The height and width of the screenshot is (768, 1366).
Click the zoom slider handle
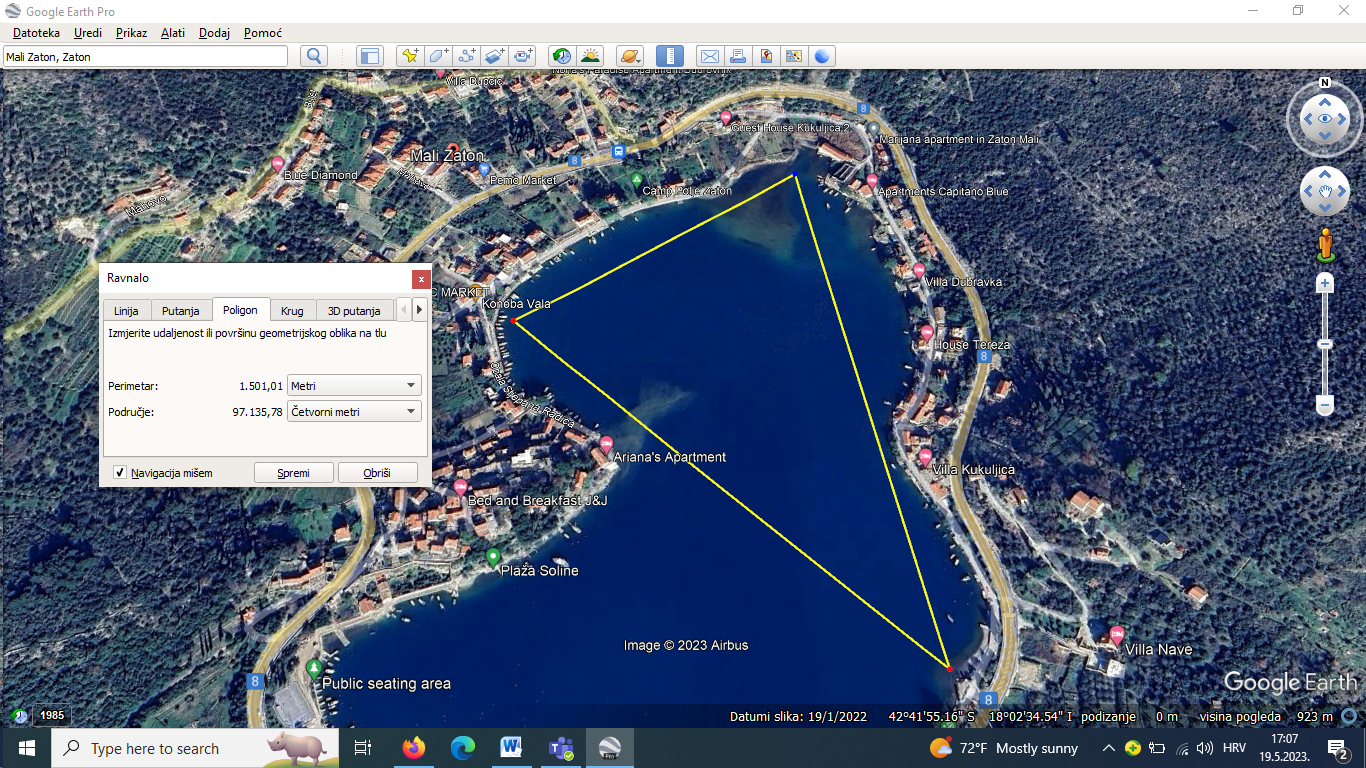click(x=1325, y=344)
